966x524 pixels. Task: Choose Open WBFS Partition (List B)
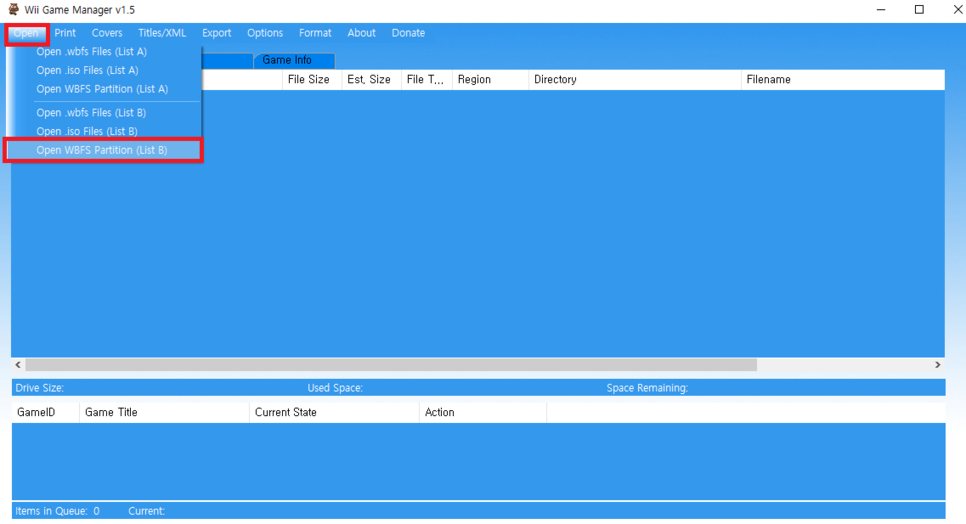point(104,150)
